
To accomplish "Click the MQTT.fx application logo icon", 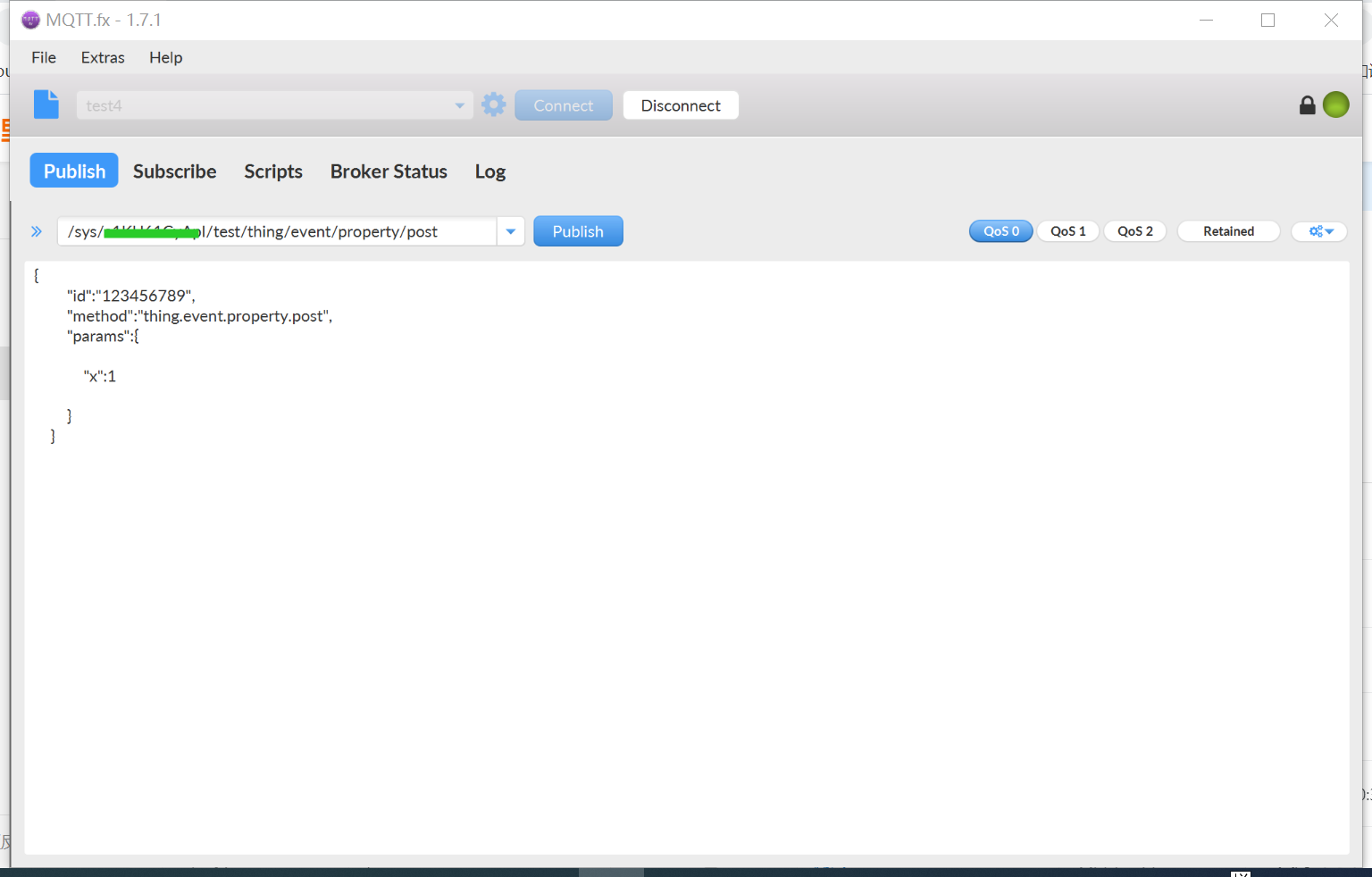I will (x=30, y=20).
